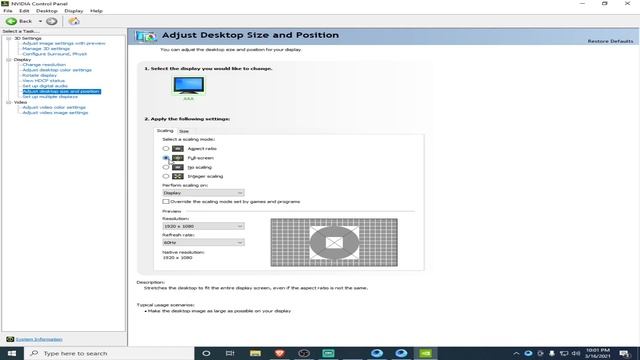
Task: Open the OBS Studio taskbar icon
Action: pos(304,353)
